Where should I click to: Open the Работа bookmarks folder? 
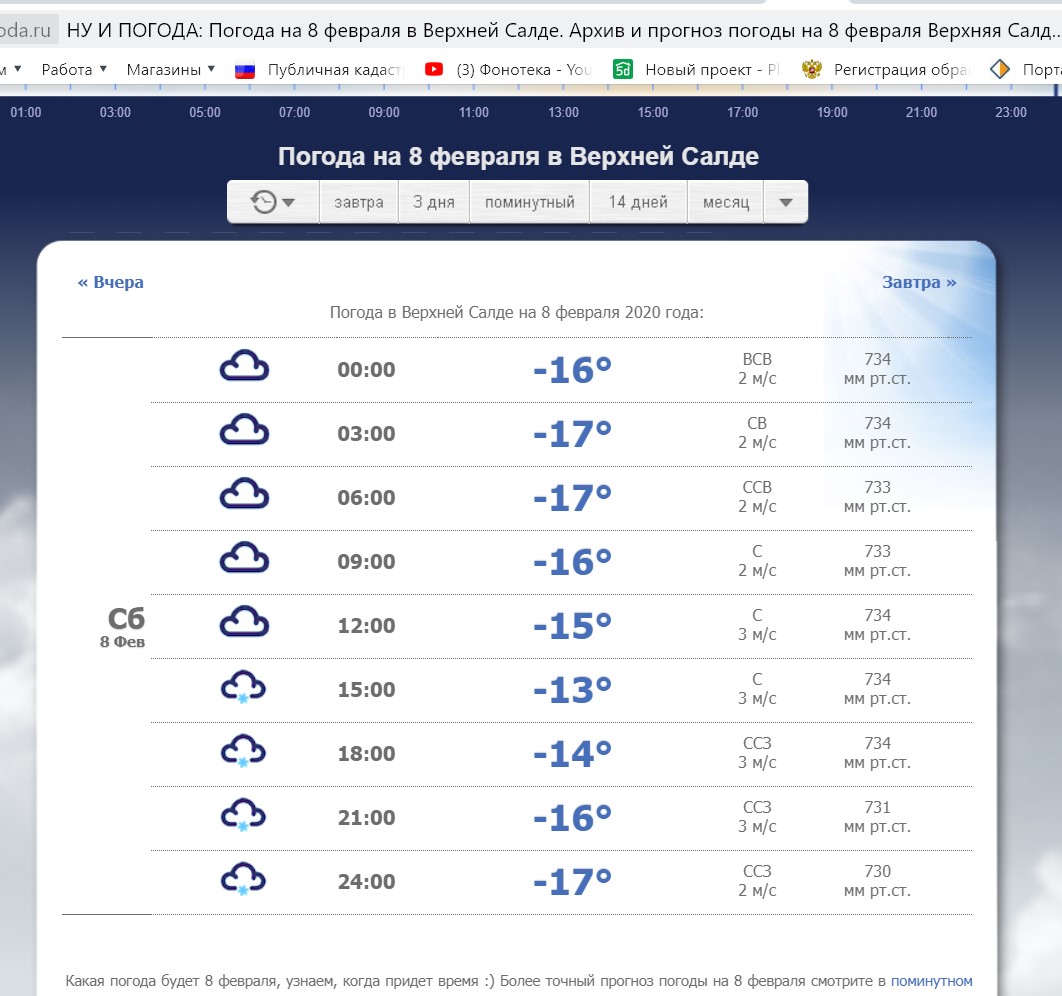[x=74, y=69]
